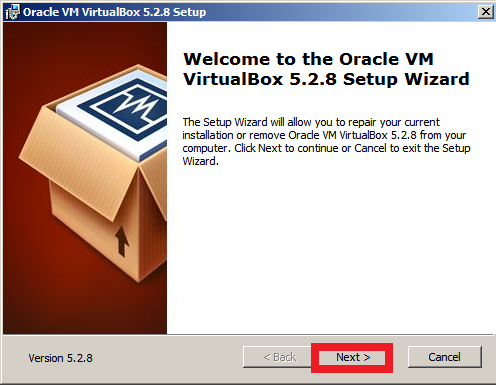This screenshot has width=496, height=385.
Task: Click the Welcome to the Oracle VM heading line
Action: [308, 59]
